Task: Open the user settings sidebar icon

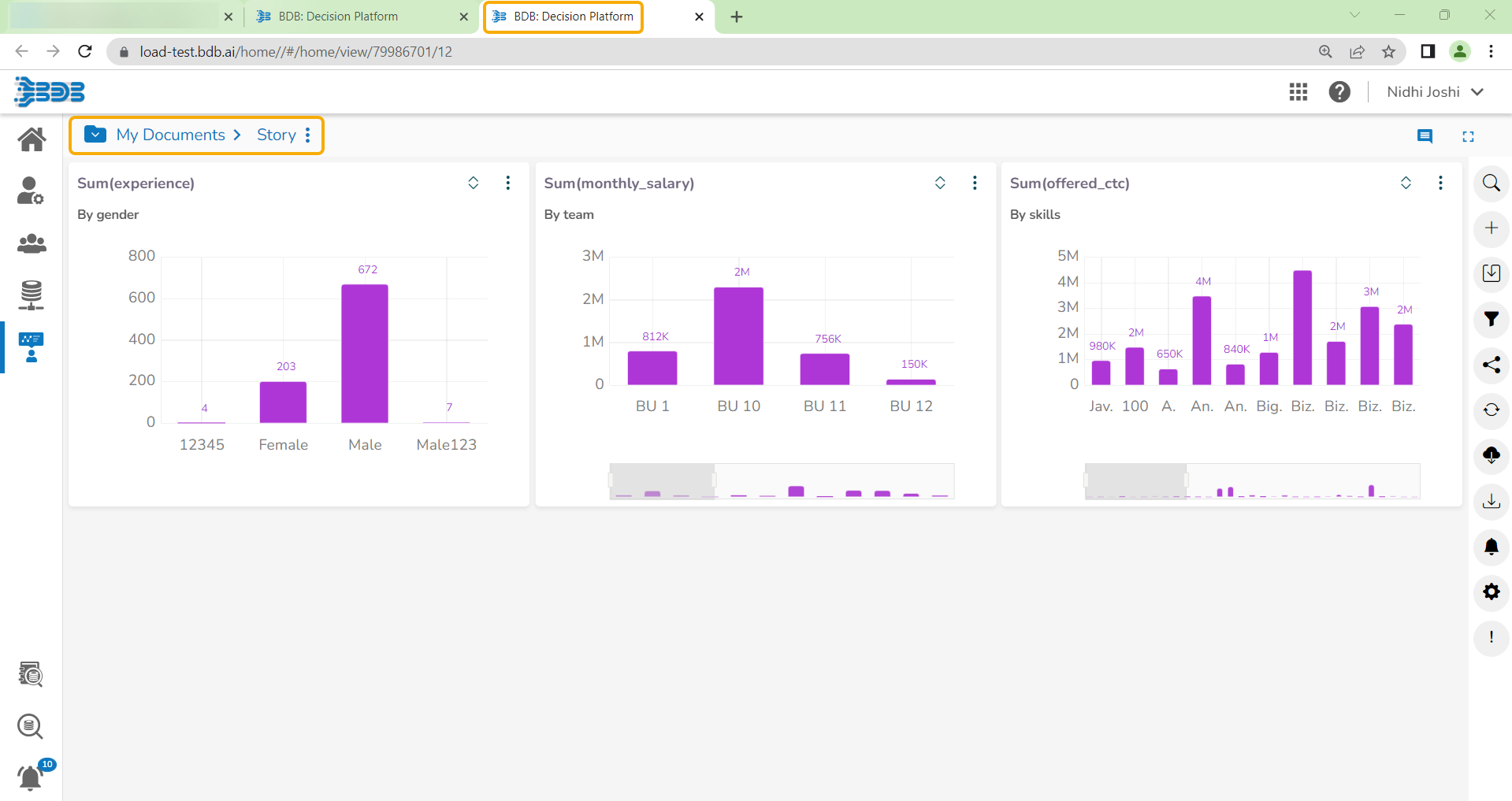Action: coord(31,191)
